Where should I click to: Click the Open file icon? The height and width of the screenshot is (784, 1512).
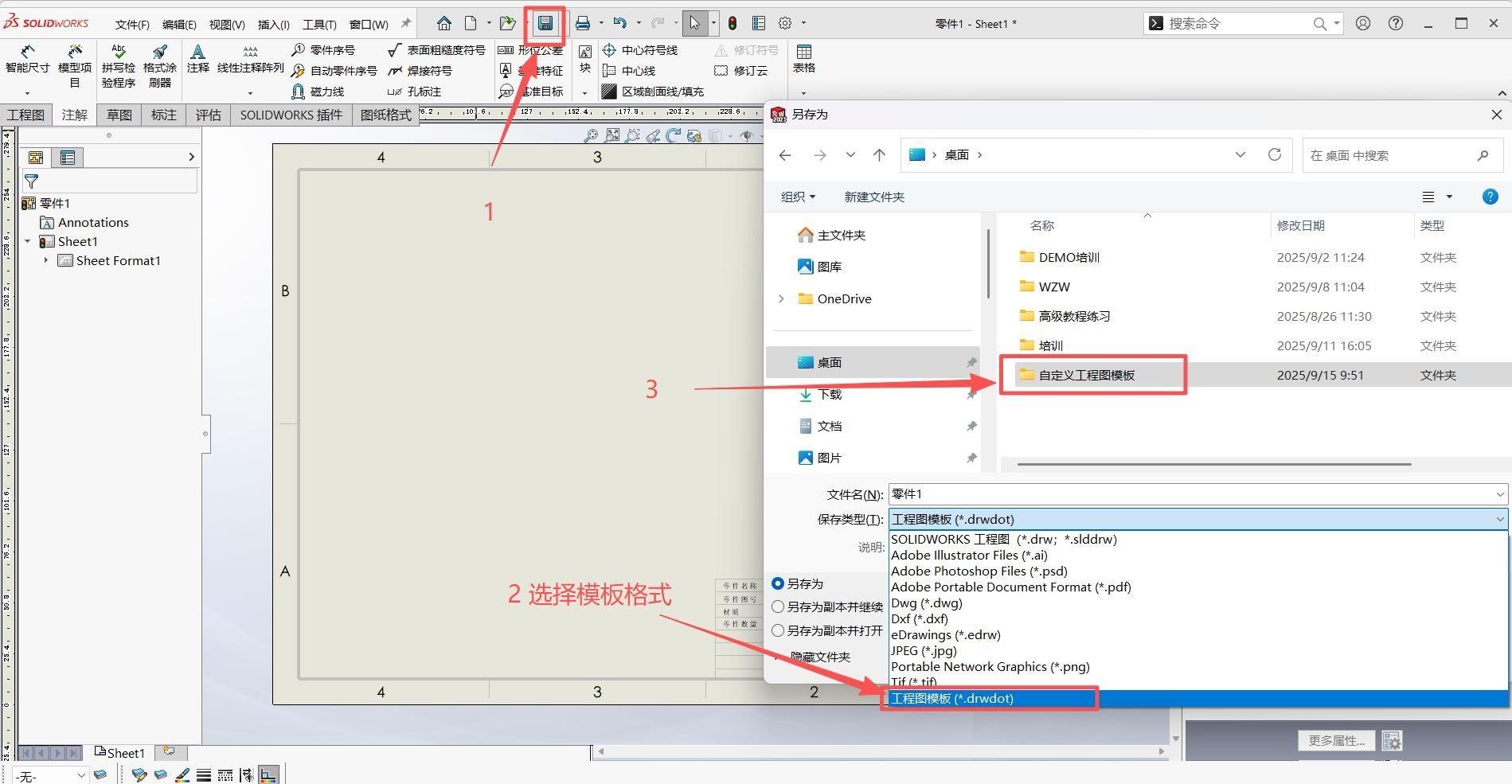(x=506, y=23)
